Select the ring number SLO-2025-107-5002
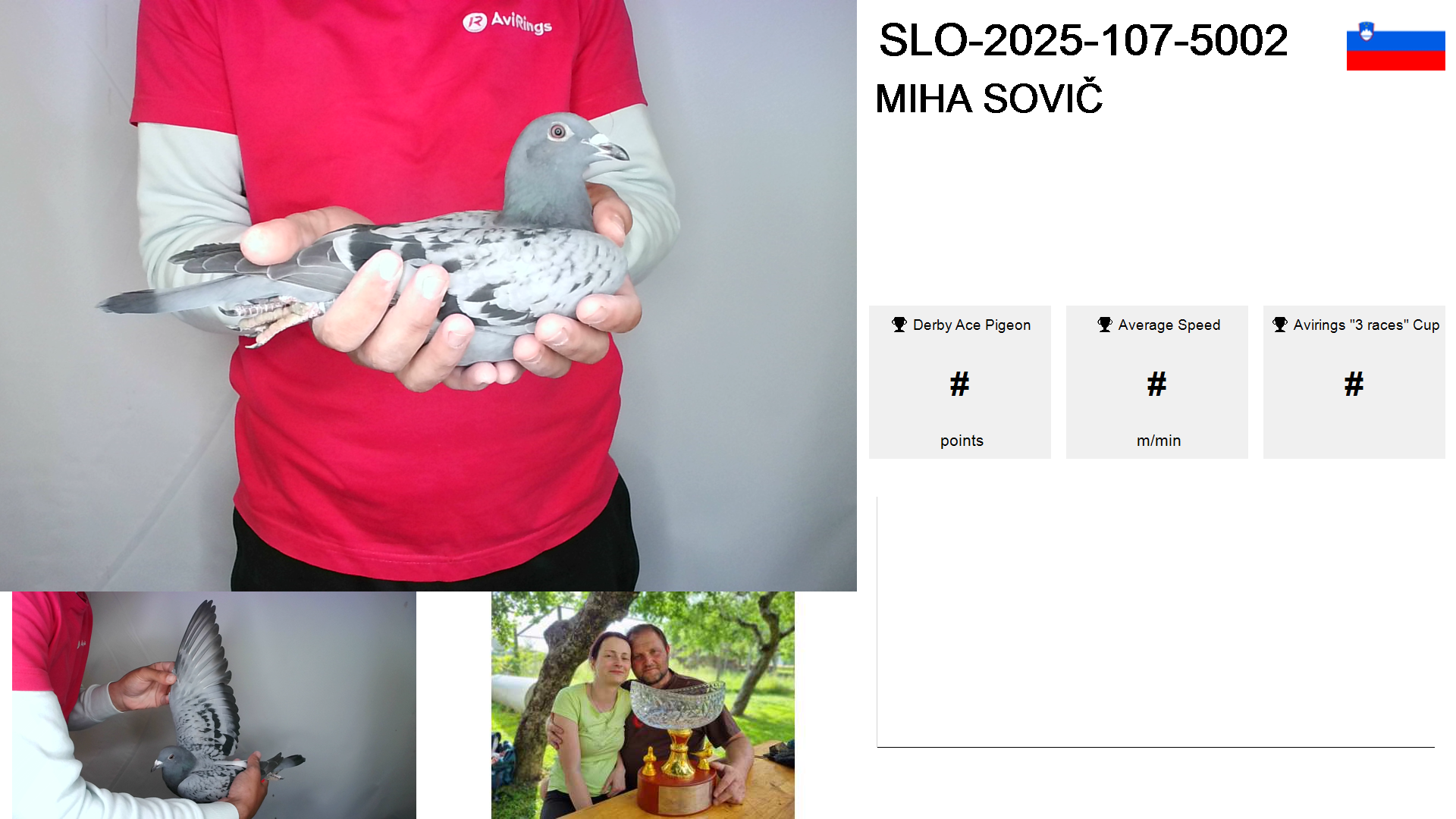 pyautogui.click(x=1083, y=40)
